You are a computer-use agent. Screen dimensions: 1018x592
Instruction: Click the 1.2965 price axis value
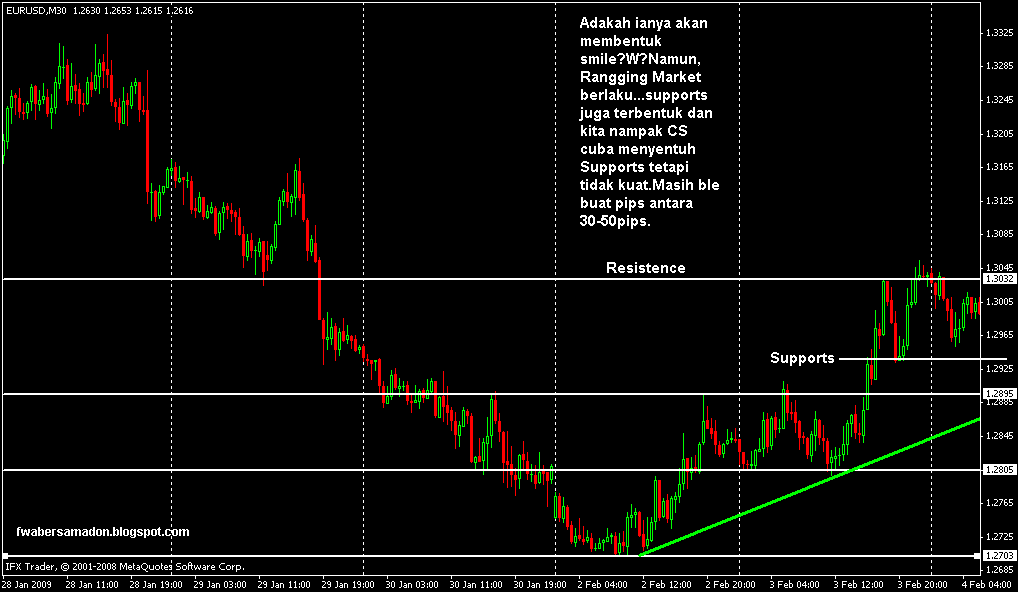pos(999,335)
